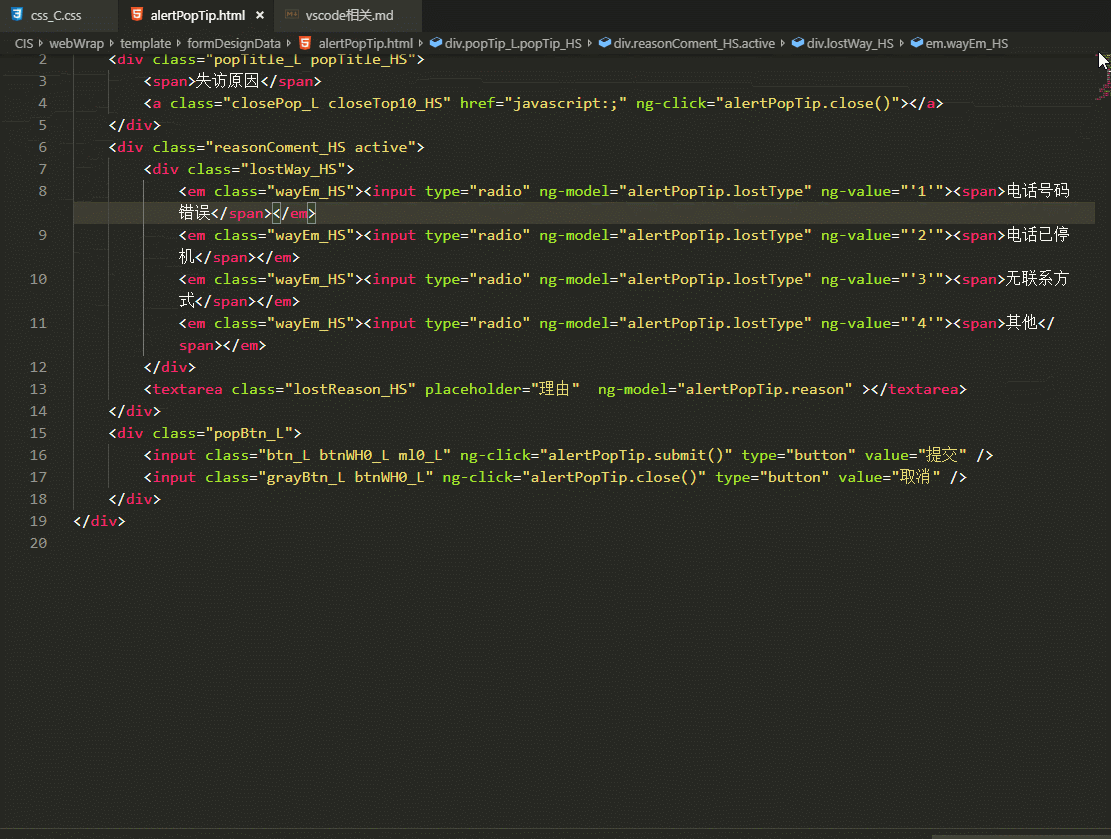Image resolution: width=1111 pixels, height=839 pixels.
Task: Click line number 16 in the gutter
Action: pyautogui.click(x=38, y=454)
